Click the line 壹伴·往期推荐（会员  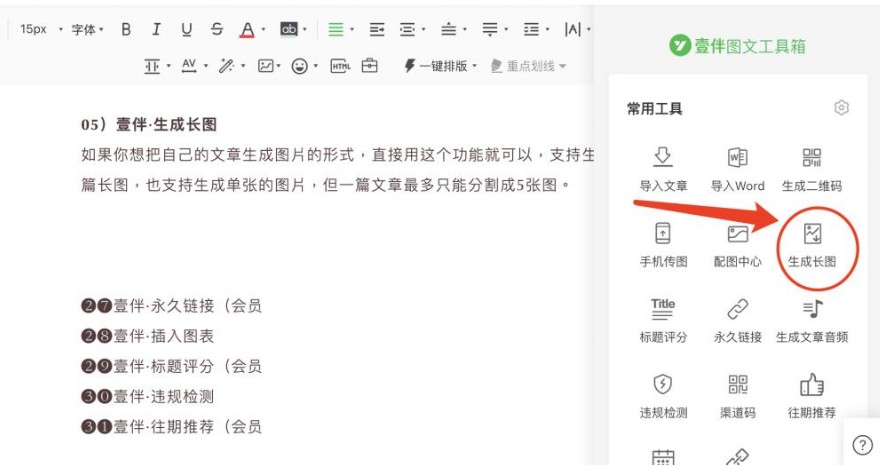(171, 427)
